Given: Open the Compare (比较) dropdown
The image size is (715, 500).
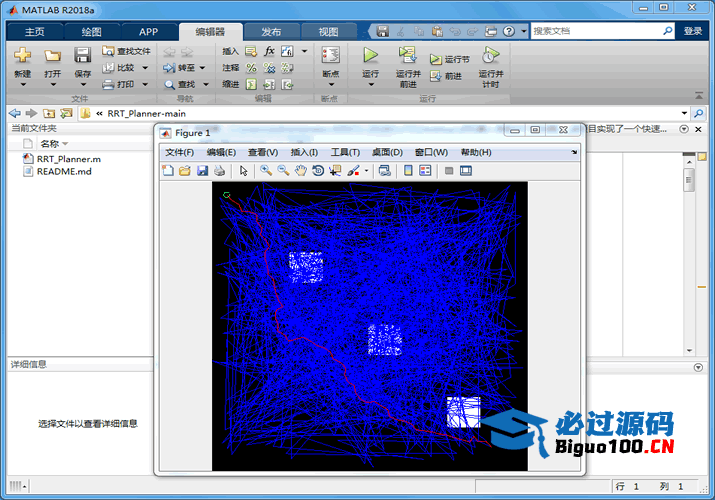Looking at the screenshot, I should pyautogui.click(x=145, y=68).
